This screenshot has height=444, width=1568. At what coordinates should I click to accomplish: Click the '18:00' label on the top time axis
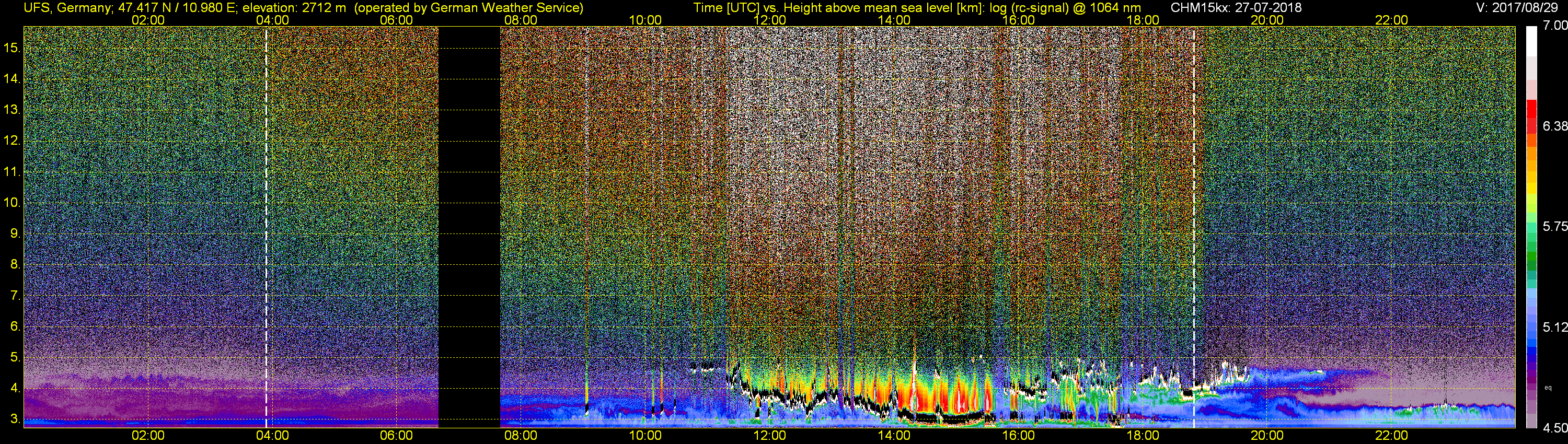point(1143,20)
